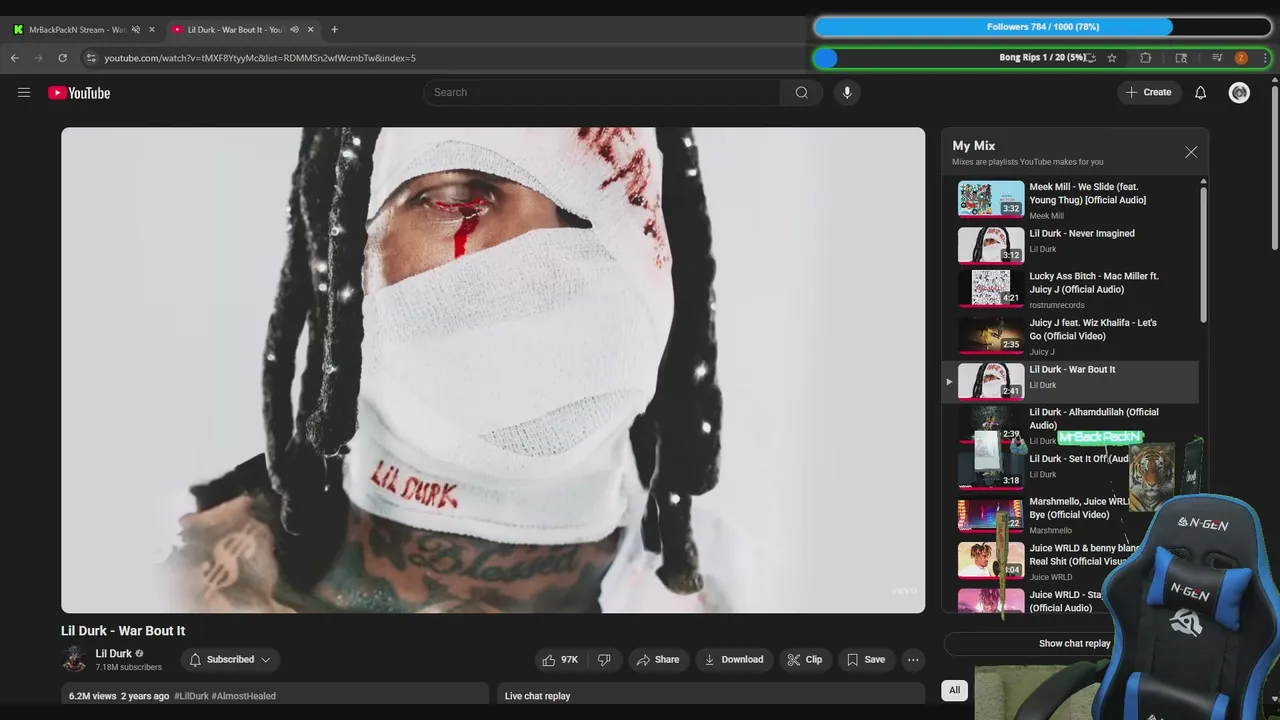Close the My Mix playlist panel
Viewport: 1280px width, 720px height.
coord(1191,152)
